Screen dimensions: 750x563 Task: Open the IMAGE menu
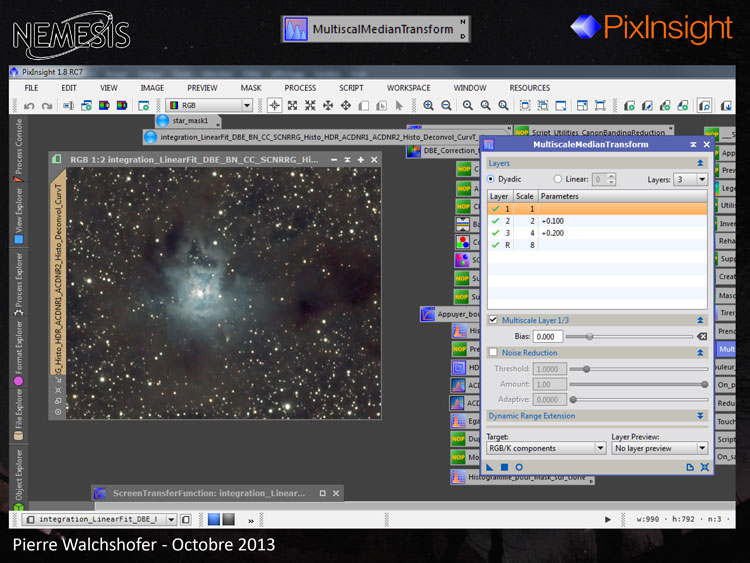[152, 88]
